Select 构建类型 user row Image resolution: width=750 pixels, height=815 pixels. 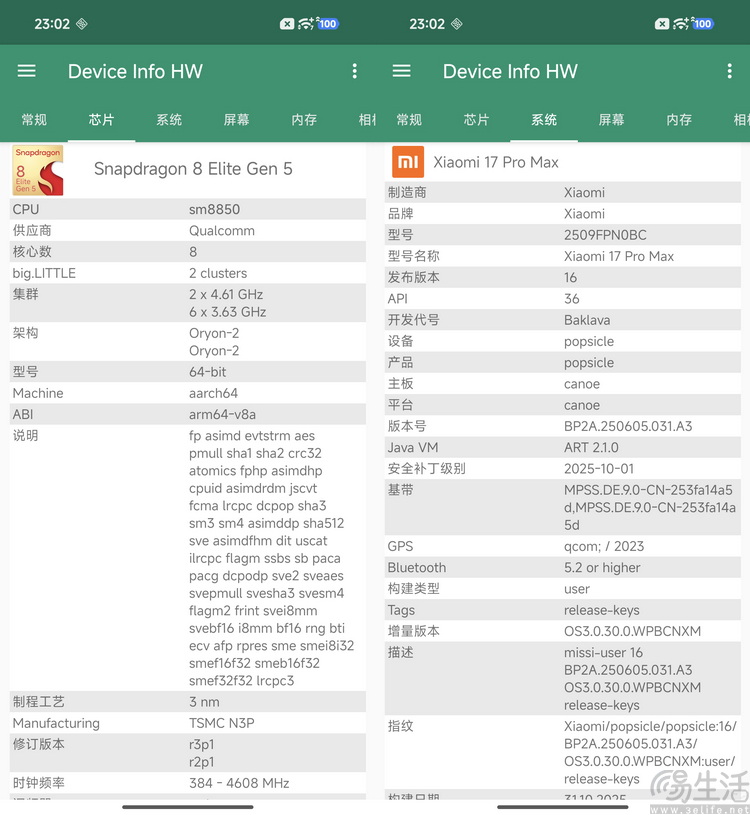[x=563, y=589]
